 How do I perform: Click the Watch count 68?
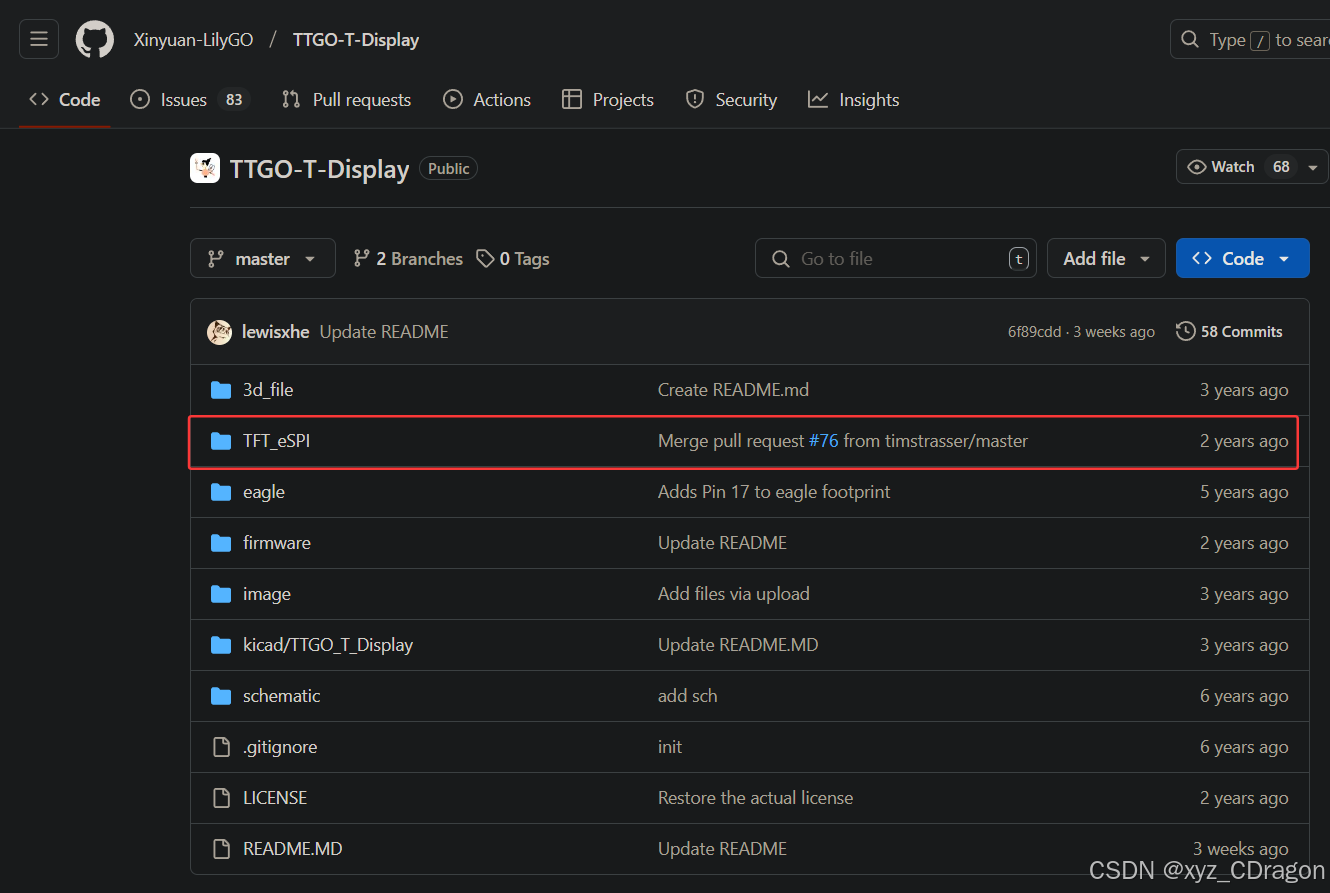pyautogui.click(x=1281, y=167)
